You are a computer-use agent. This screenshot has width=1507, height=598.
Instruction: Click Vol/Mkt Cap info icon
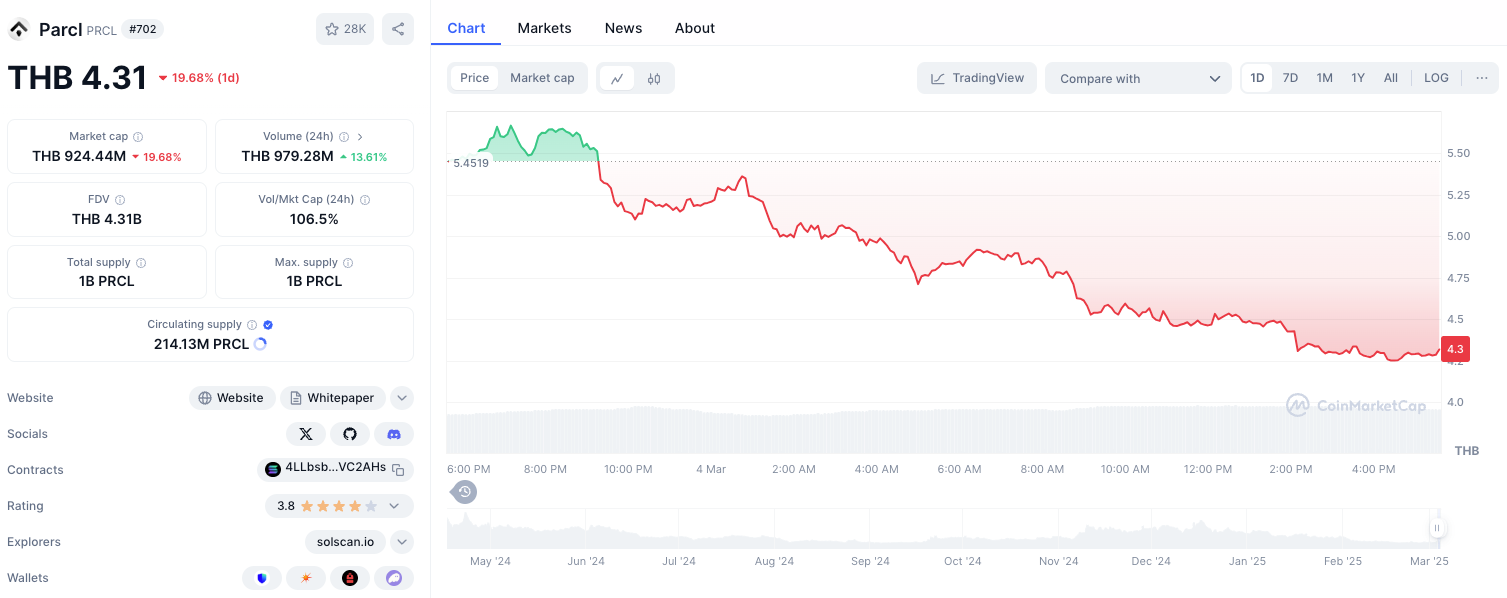coord(365,200)
